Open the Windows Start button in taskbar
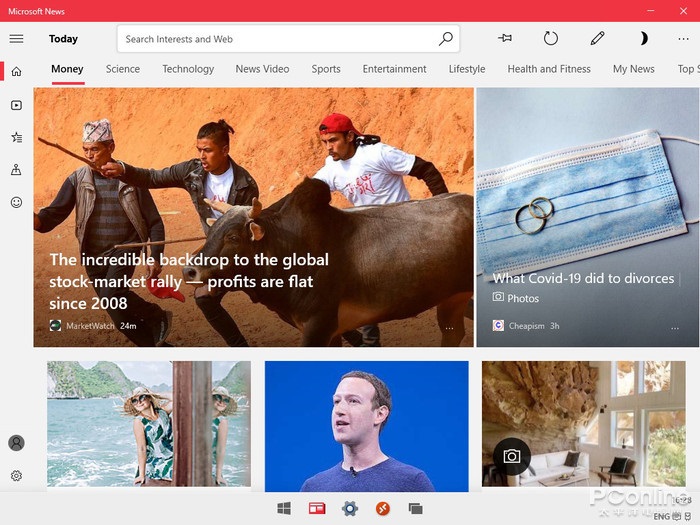This screenshot has width=700, height=525. pos(284,508)
